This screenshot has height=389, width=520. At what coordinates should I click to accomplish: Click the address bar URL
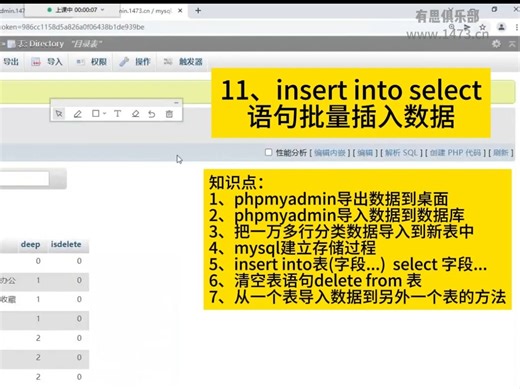click(x=72, y=27)
